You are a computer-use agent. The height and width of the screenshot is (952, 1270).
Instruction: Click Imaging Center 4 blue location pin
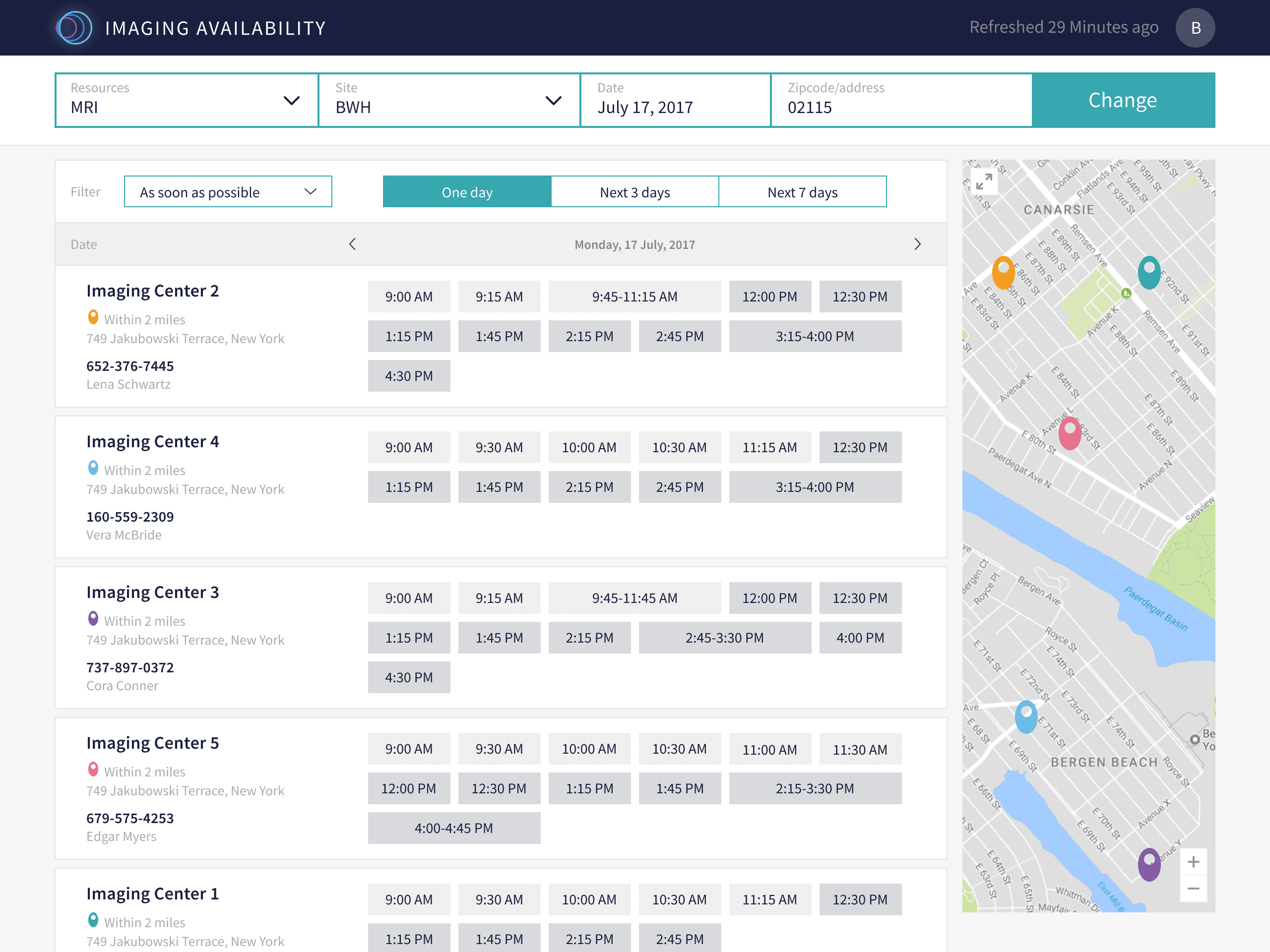click(x=93, y=468)
